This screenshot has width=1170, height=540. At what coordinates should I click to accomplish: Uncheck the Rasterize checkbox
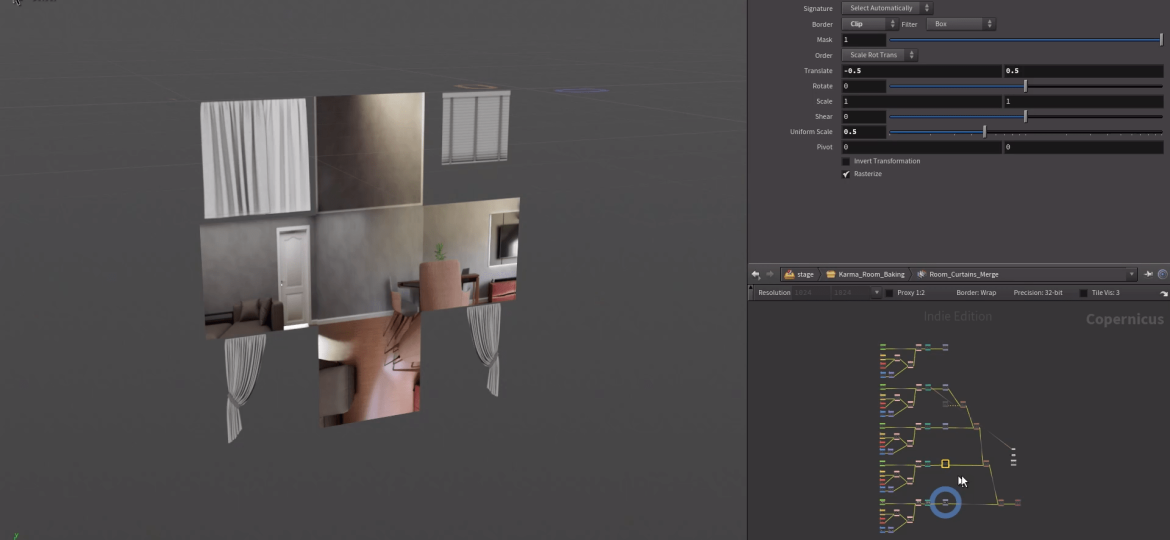[846, 174]
